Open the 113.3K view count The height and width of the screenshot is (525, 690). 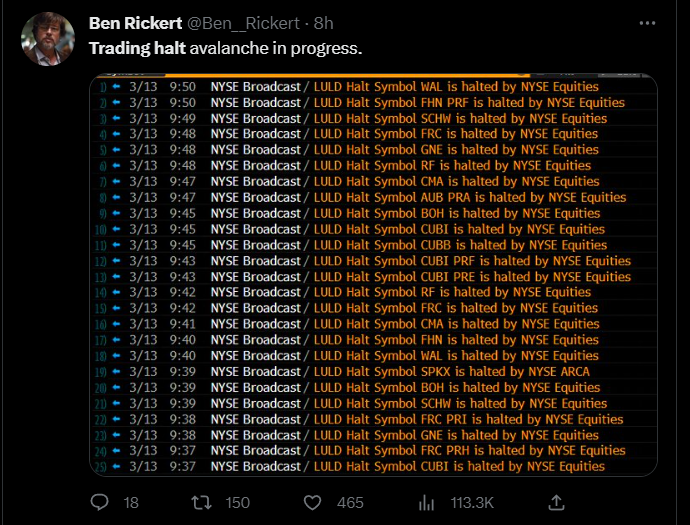tap(472, 503)
